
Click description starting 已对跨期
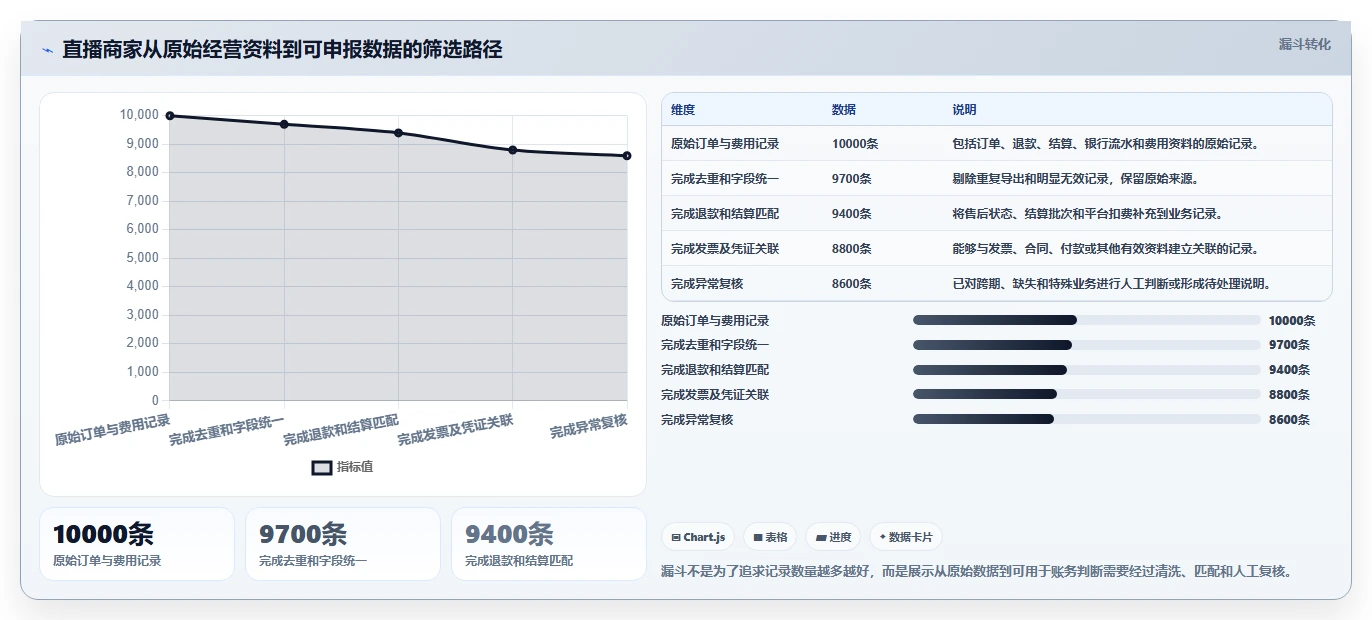[x=1113, y=284]
